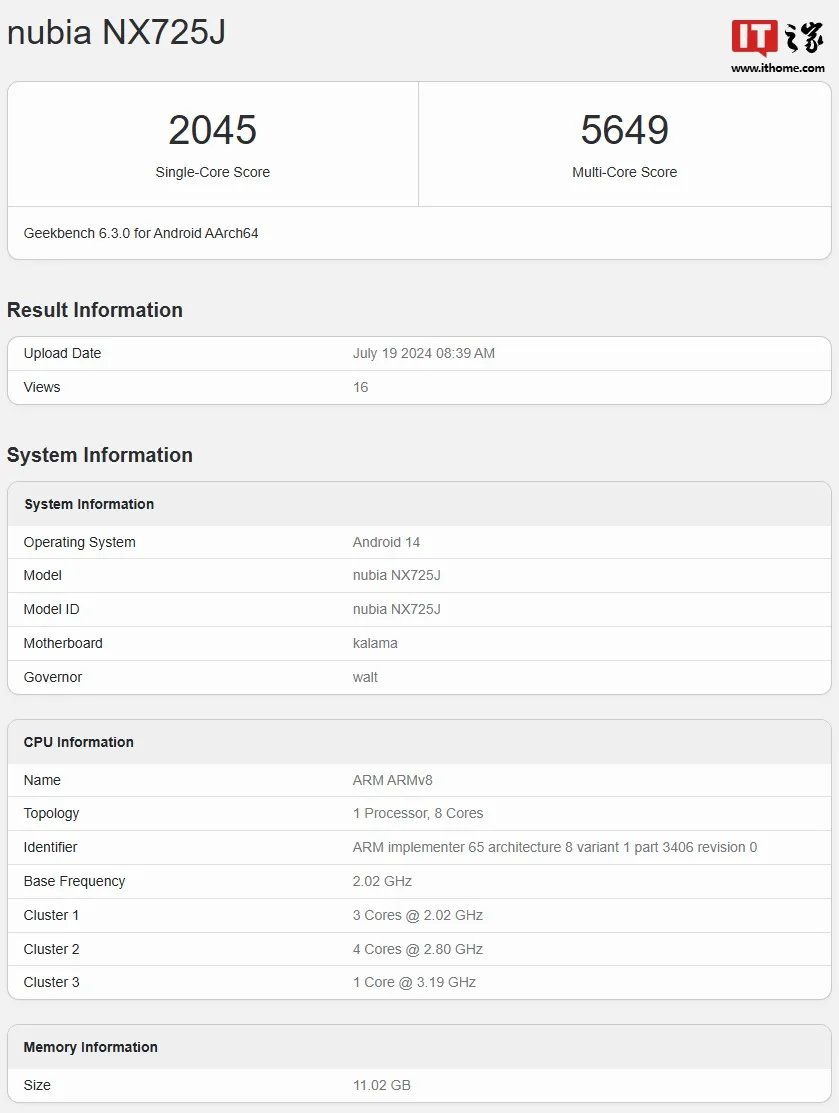
Task: Select the motherboard value "kalama"
Action: point(375,644)
